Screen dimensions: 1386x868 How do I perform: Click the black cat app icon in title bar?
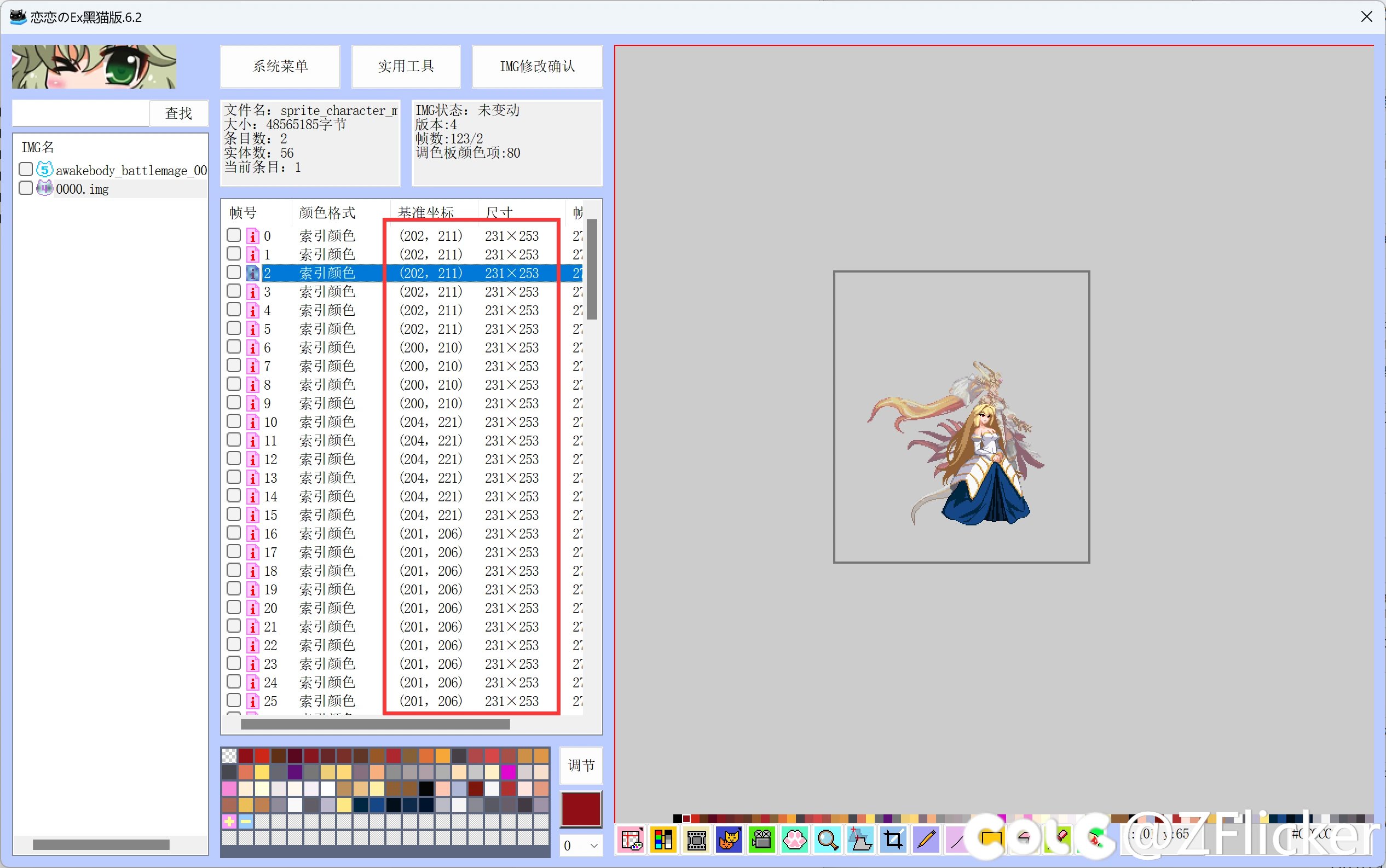(x=18, y=16)
